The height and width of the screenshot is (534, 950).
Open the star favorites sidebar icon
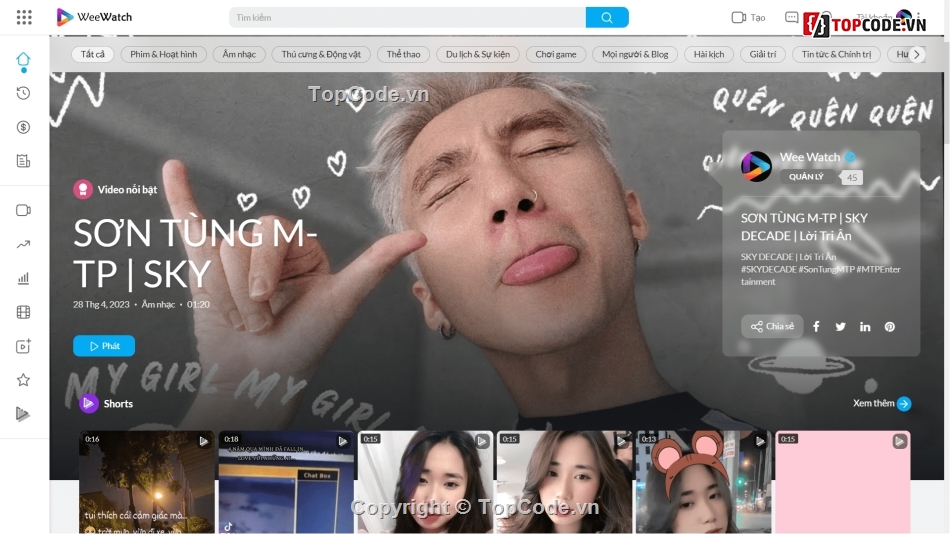pos(24,380)
